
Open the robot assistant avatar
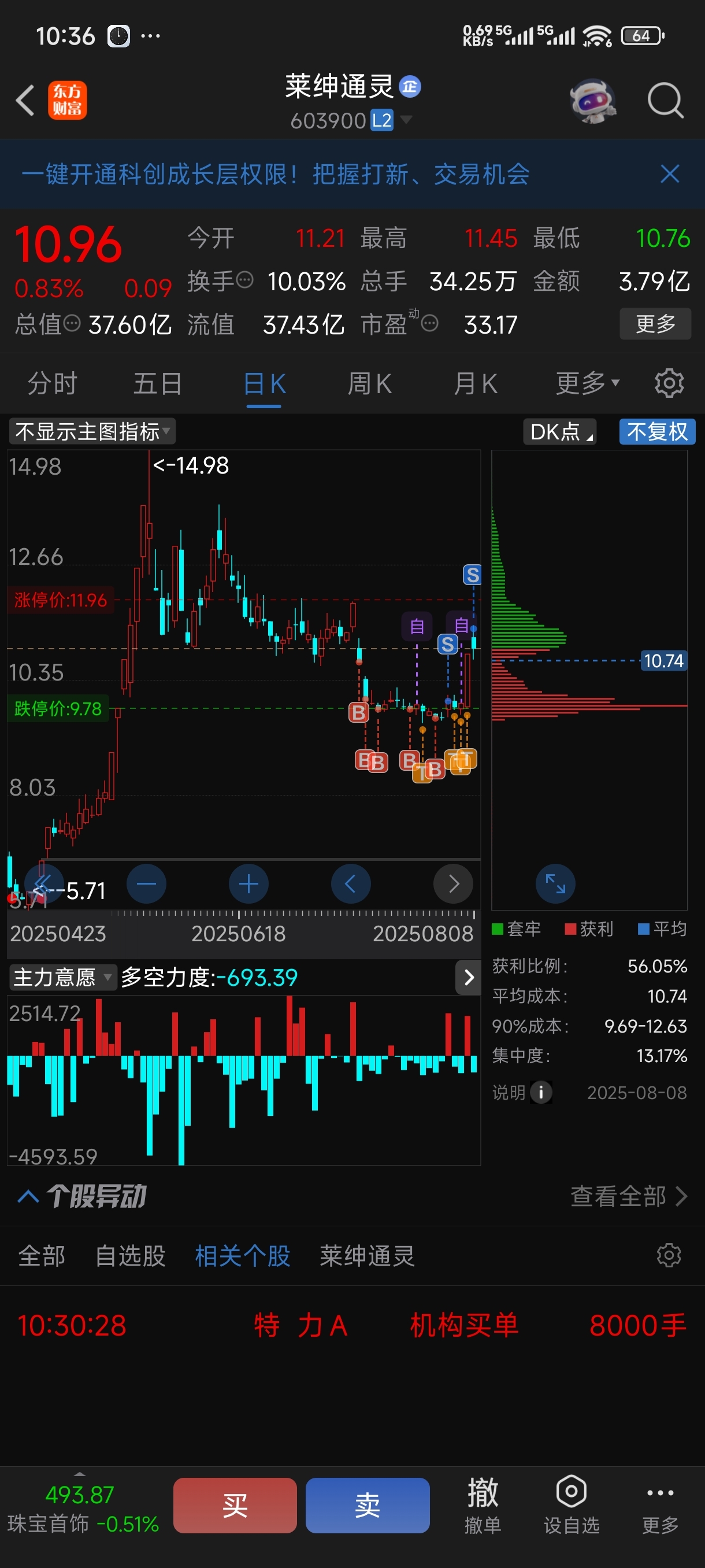(592, 101)
